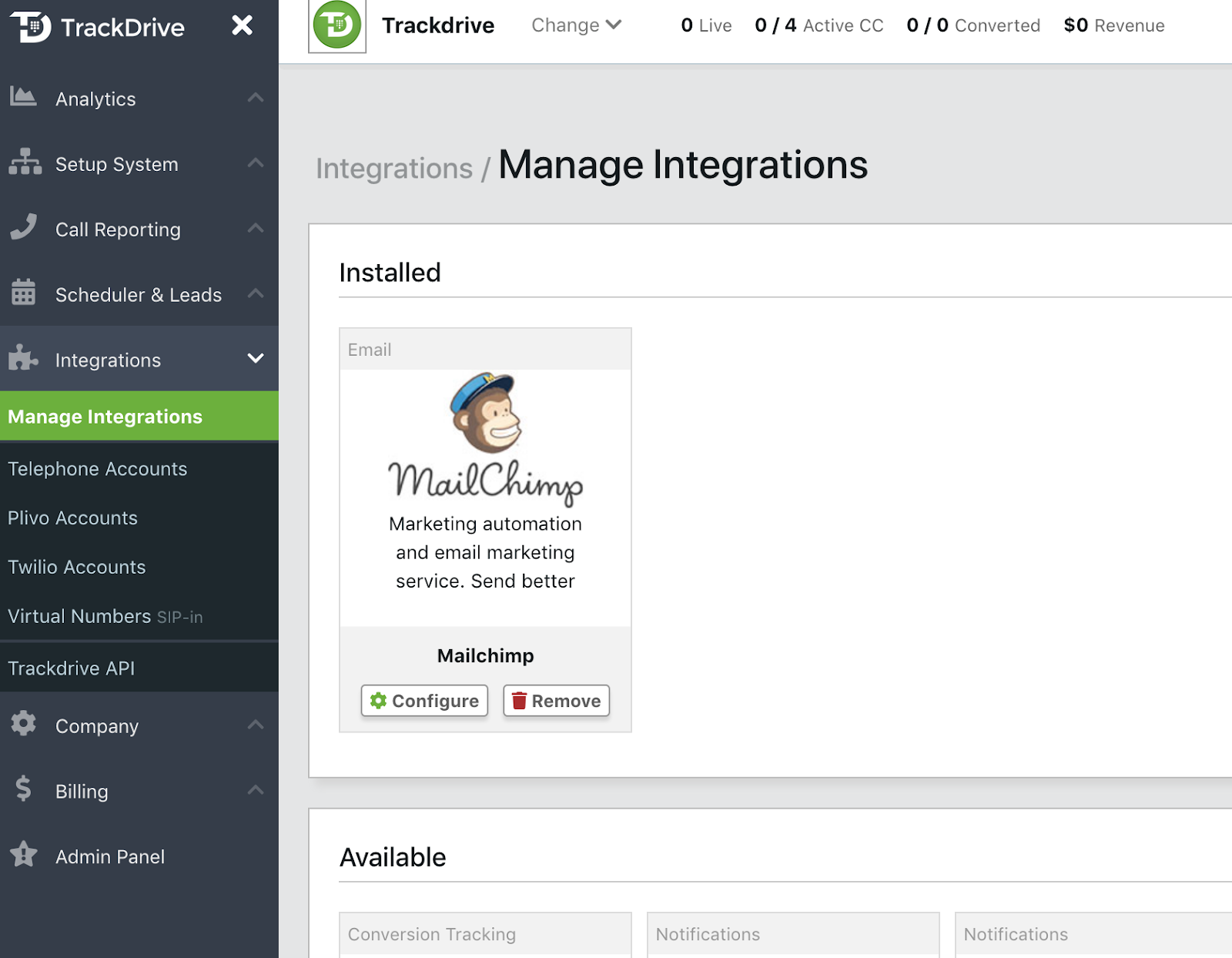The width and height of the screenshot is (1232, 958).
Task: Expand the Company menu chevron
Action: click(x=256, y=725)
